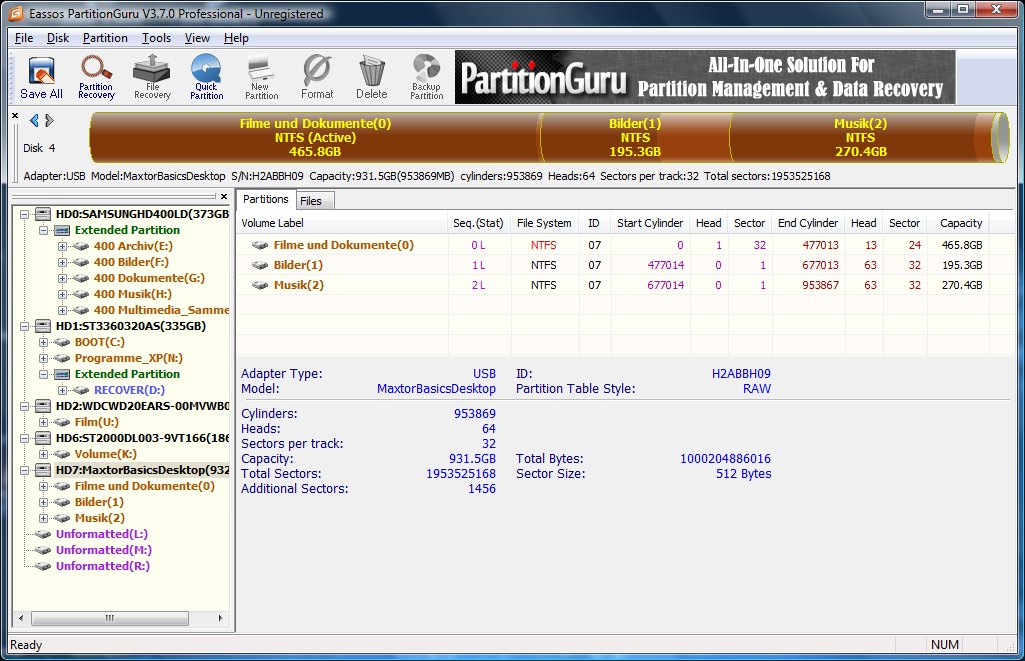Expand the 400 Archiv(E:) tree node
1025x661 pixels.
coord(62,246)
